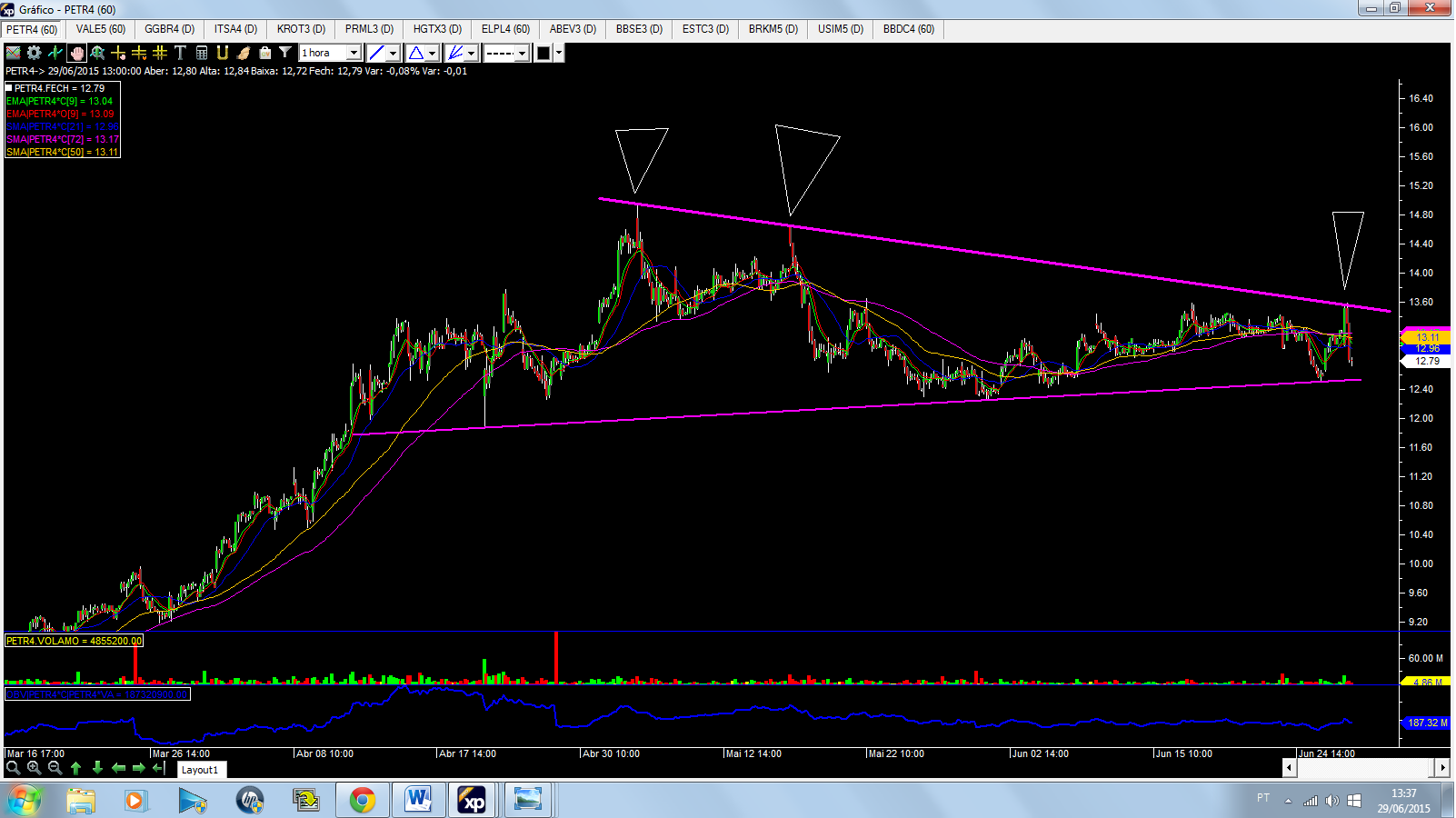This screenshot has height=818, width=1456.
Task: Switch to the VALE5 (60) tab
Action: coord(101,29)
